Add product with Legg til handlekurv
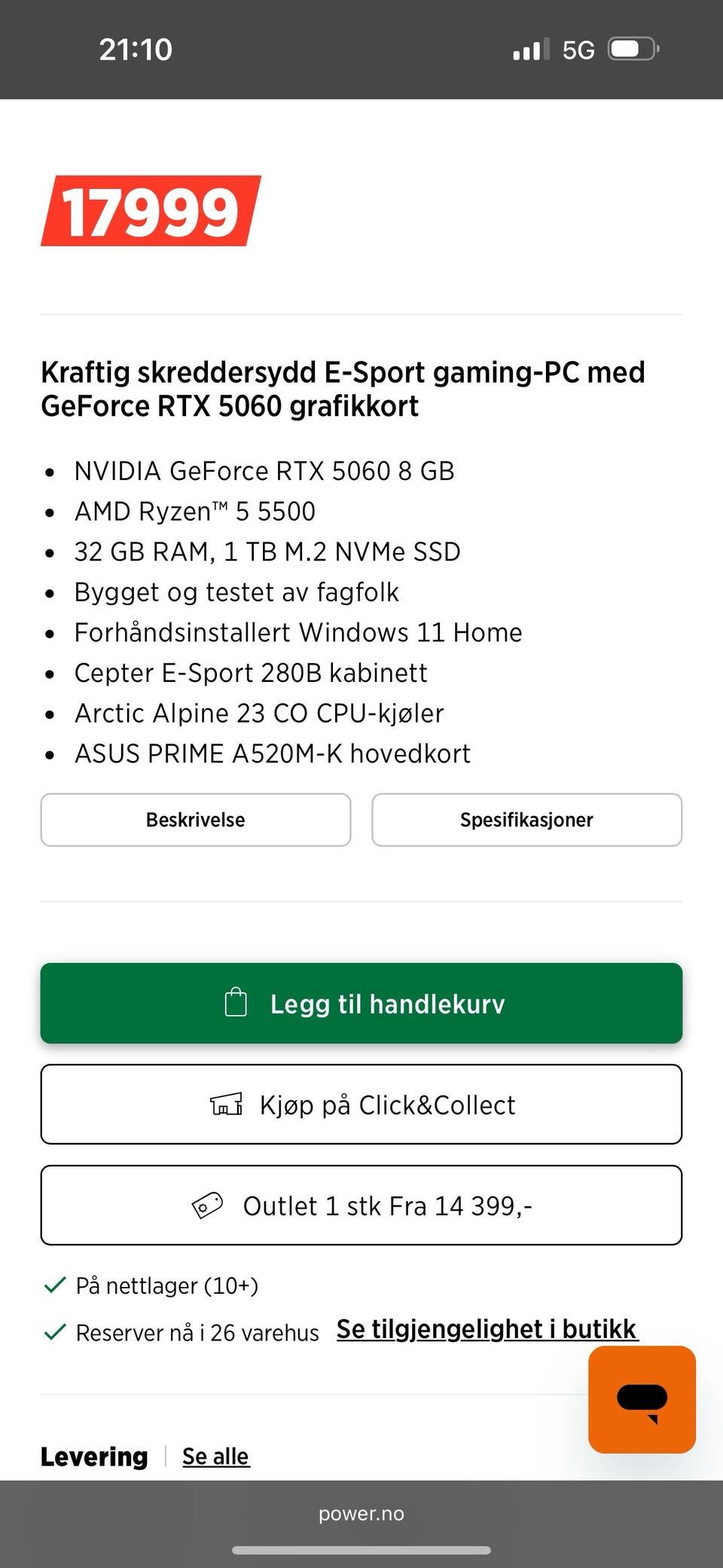The image size is (723, 1568). 361,1003
